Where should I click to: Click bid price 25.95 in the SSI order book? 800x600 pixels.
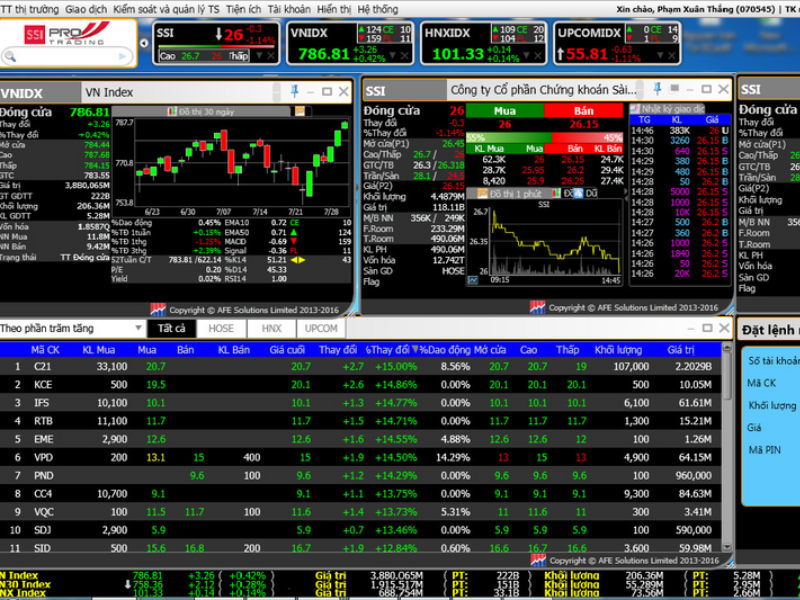coord(533,170)
